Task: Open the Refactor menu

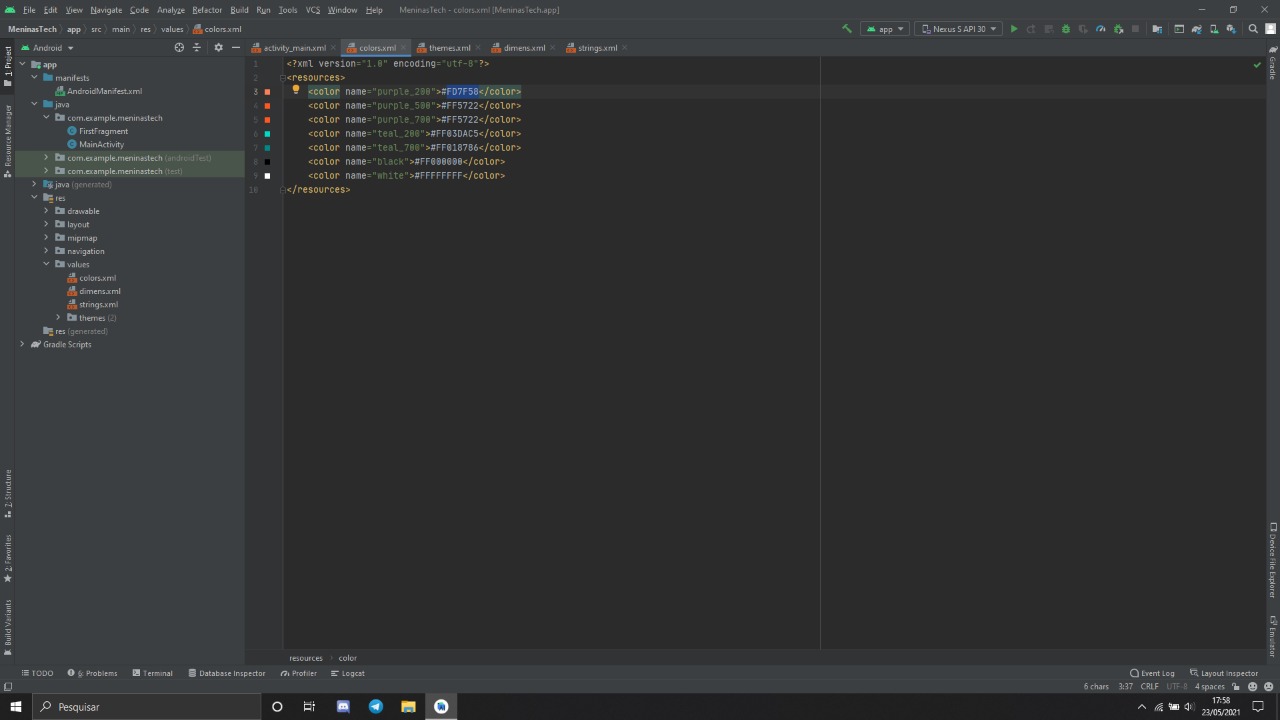Action: coord(207,10)
